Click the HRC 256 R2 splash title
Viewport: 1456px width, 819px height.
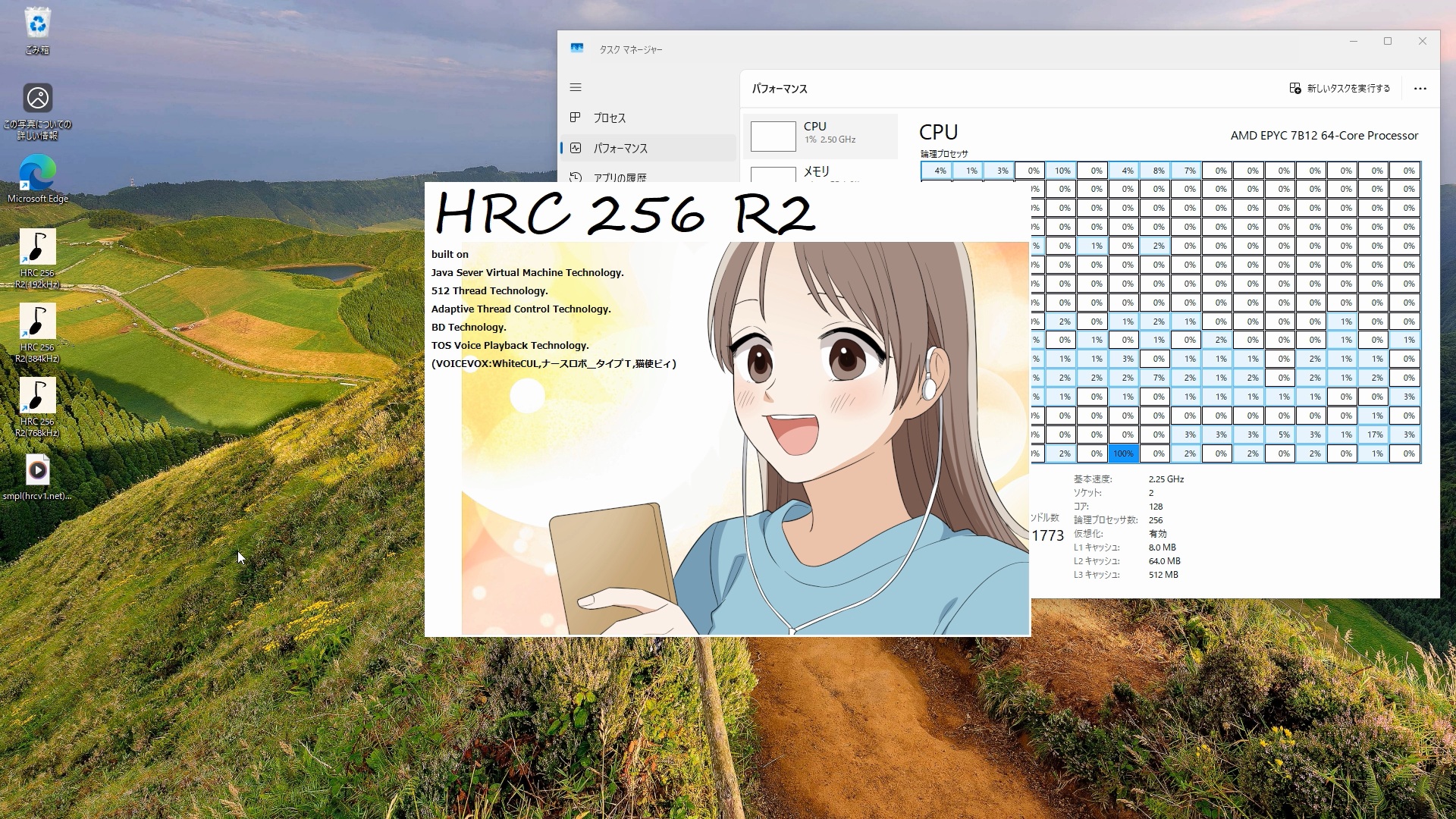[x=625, y=213]
